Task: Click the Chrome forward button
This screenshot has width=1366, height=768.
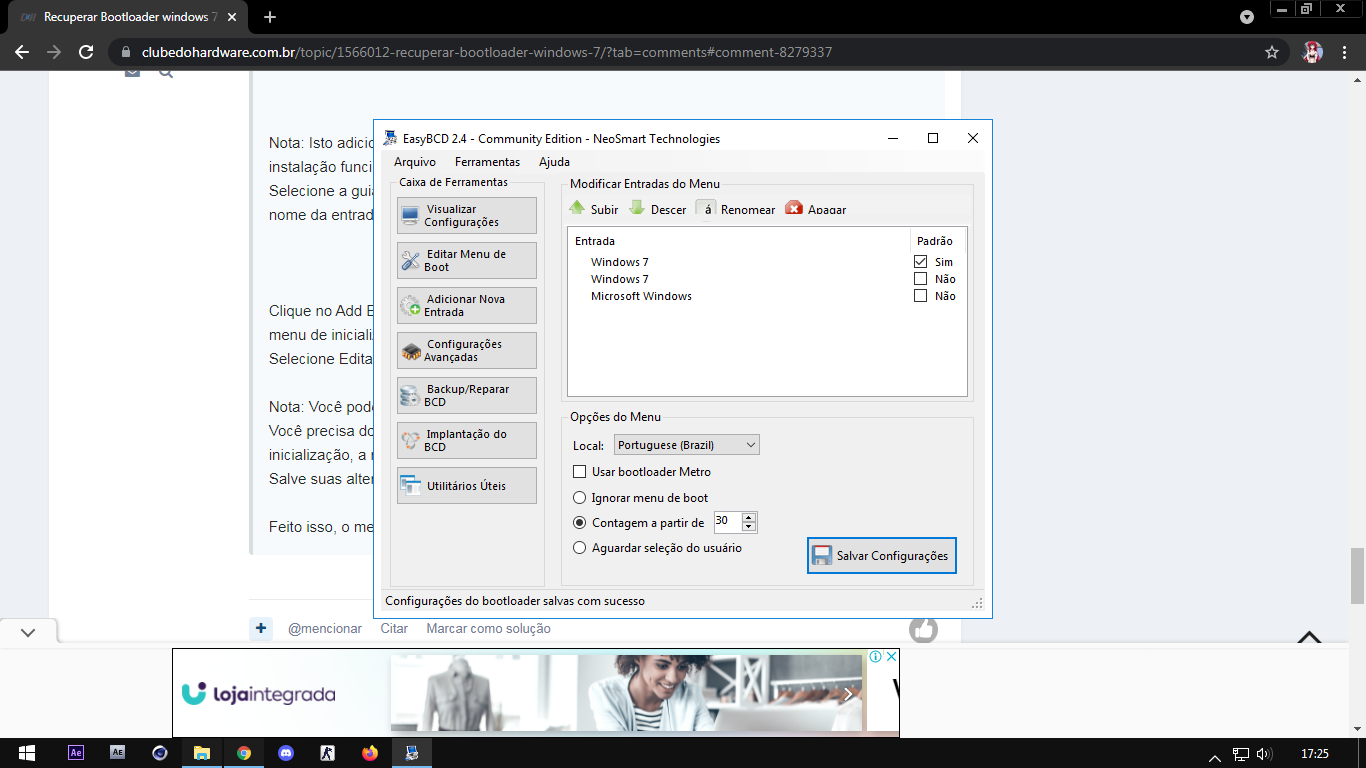Action: coord(54,52)
